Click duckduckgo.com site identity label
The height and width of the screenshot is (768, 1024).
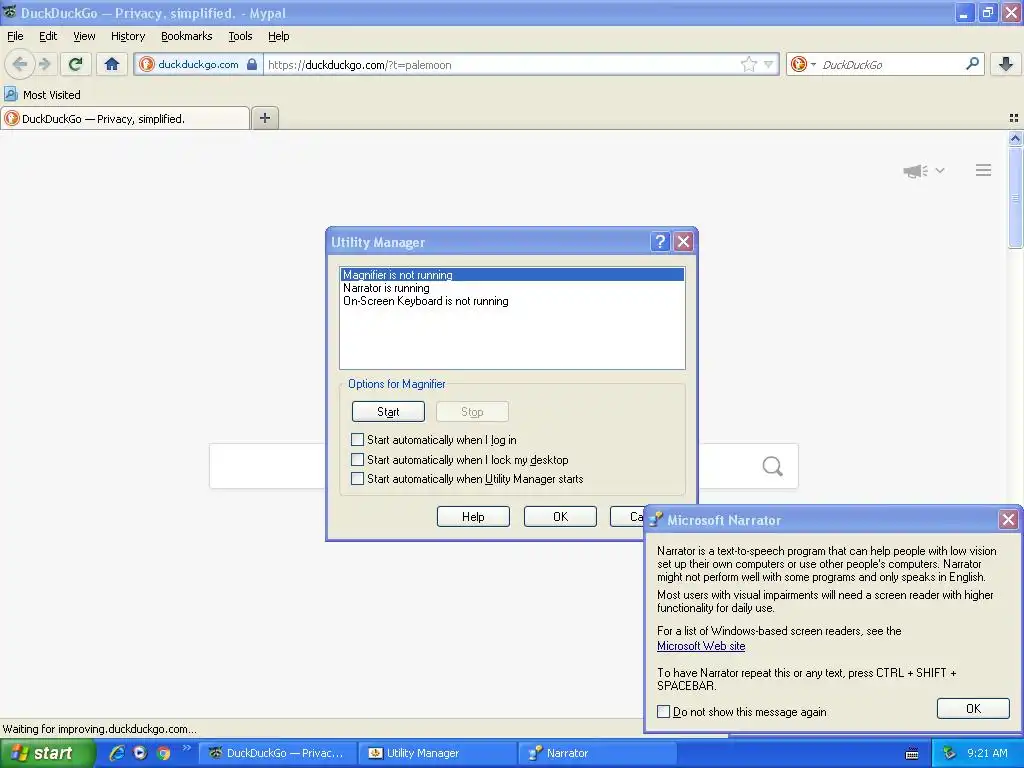pyautogui.click(x=198, y=64)
